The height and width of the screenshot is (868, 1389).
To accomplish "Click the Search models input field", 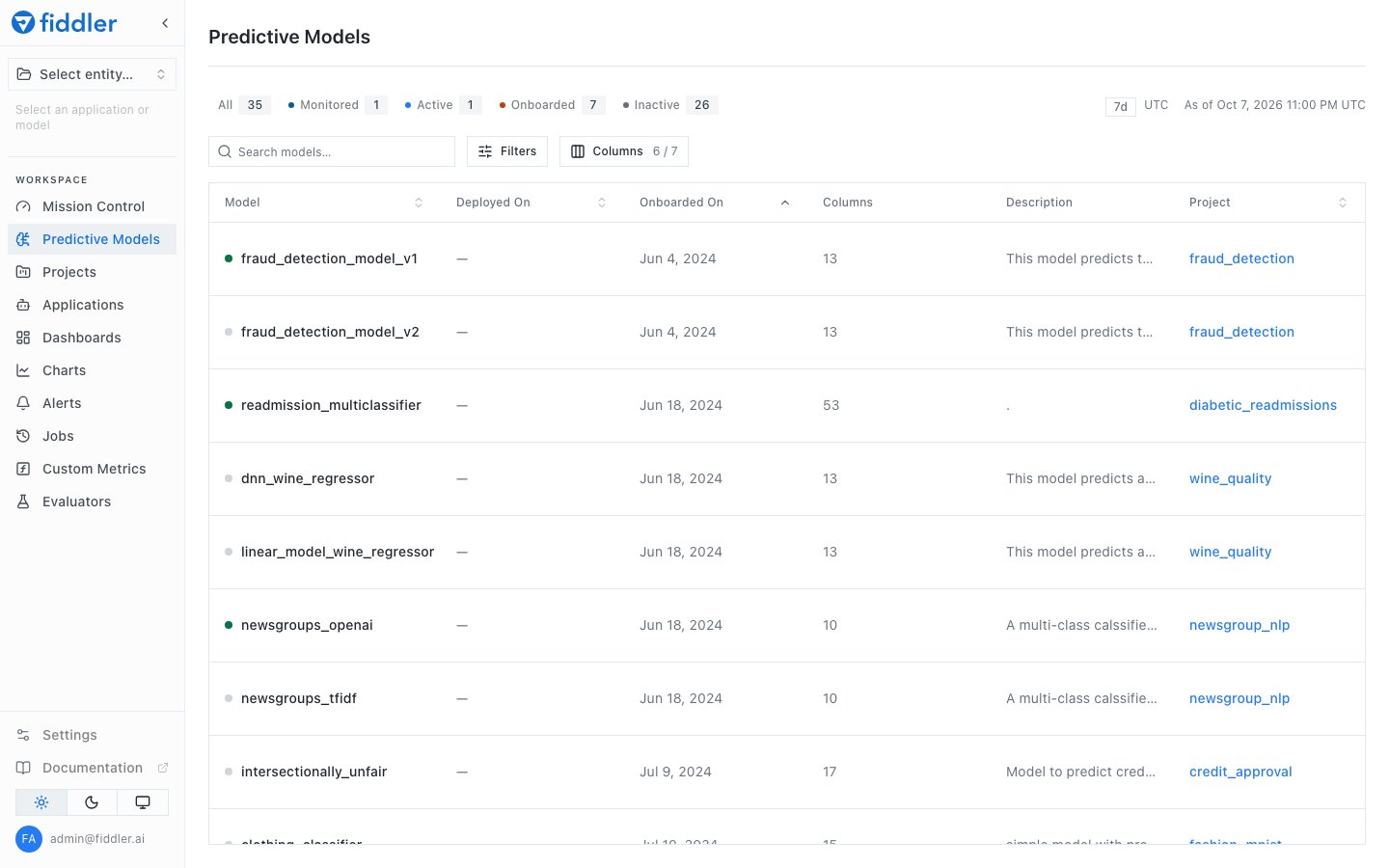I will pyautogui.click(x=332, y=151).
